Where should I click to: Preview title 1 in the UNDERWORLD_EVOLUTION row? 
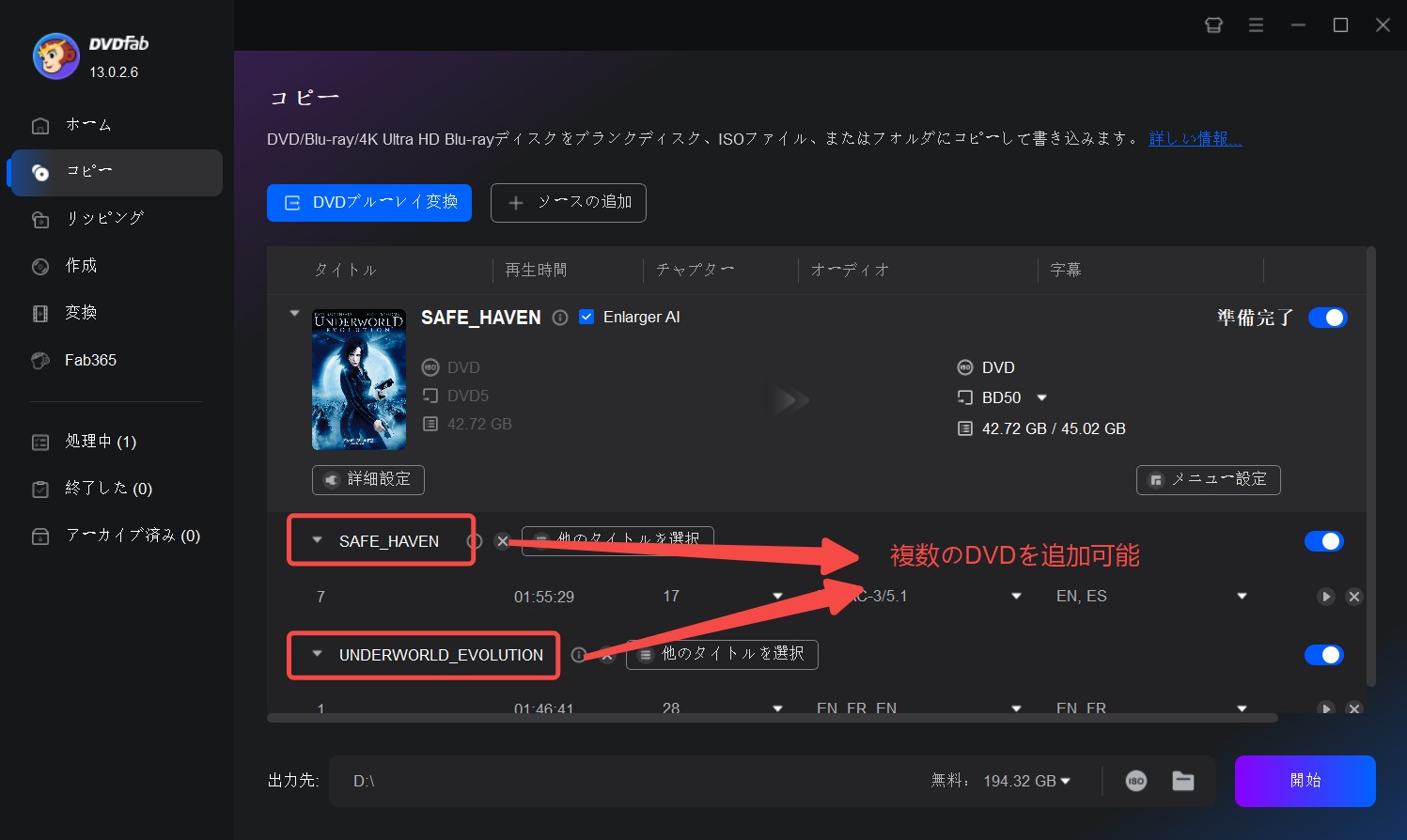pyautogui.click(x=1326, y=708)
